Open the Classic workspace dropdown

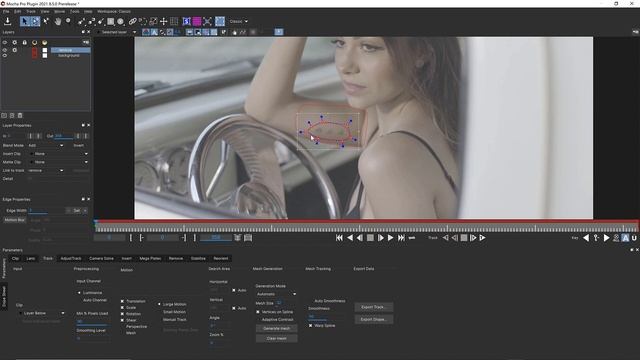239,21
